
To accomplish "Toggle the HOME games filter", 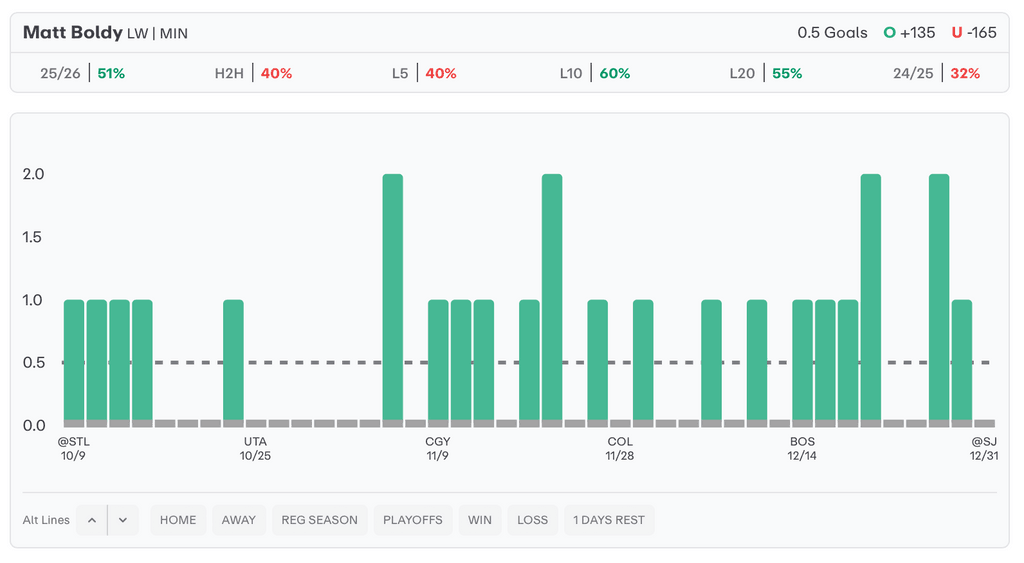I will point(178,520).
